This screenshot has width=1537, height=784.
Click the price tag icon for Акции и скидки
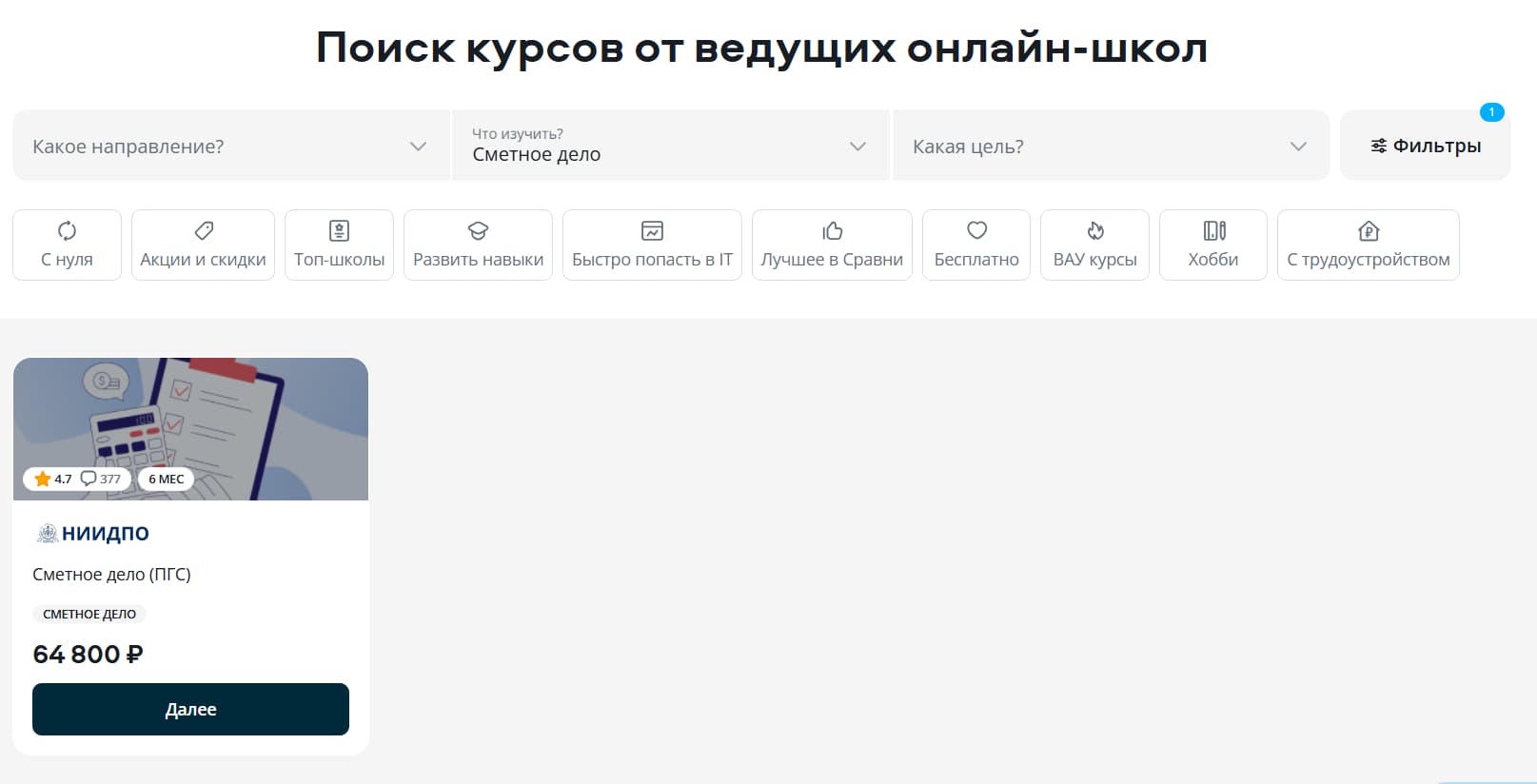[x=203, y=230]
